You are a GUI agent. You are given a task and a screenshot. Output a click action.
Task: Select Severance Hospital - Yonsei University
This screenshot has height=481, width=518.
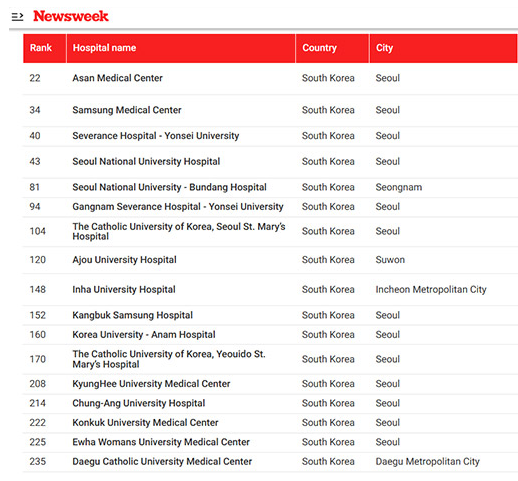pos(156,136)
